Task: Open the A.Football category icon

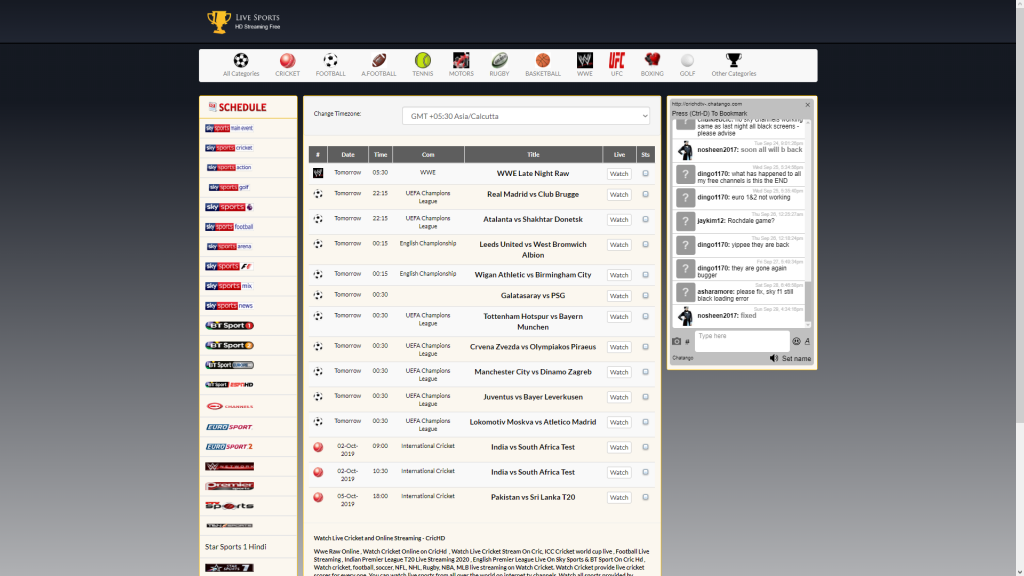Action: [x=379, y=61]
